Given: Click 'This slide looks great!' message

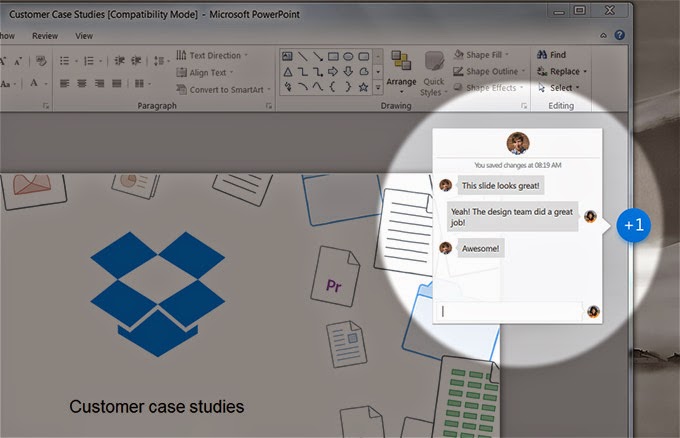Looking at the screenshot, I should click(500, 186).
